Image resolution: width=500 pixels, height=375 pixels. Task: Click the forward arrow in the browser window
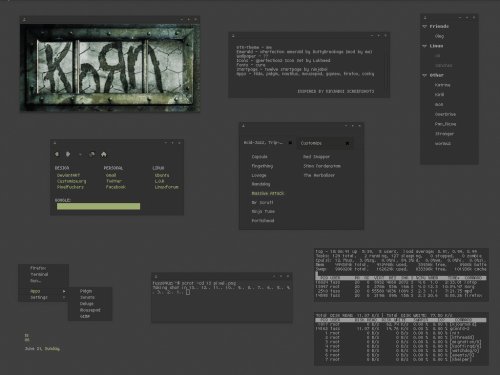68,154
